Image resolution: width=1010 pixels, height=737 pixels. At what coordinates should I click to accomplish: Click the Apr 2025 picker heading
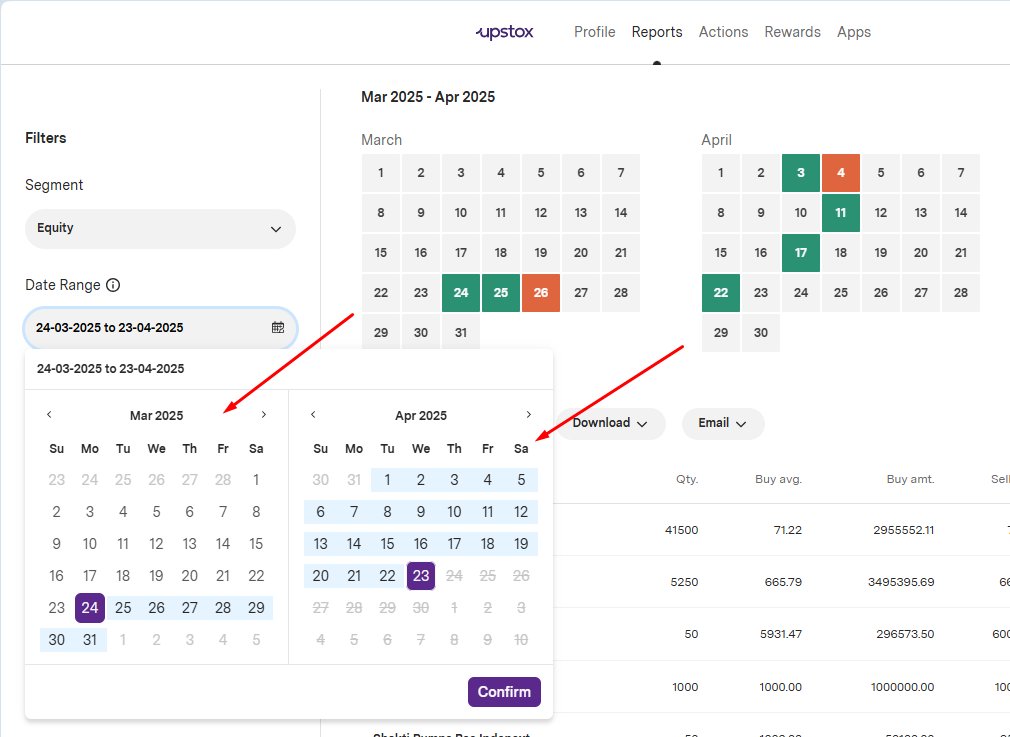(421, 416)
